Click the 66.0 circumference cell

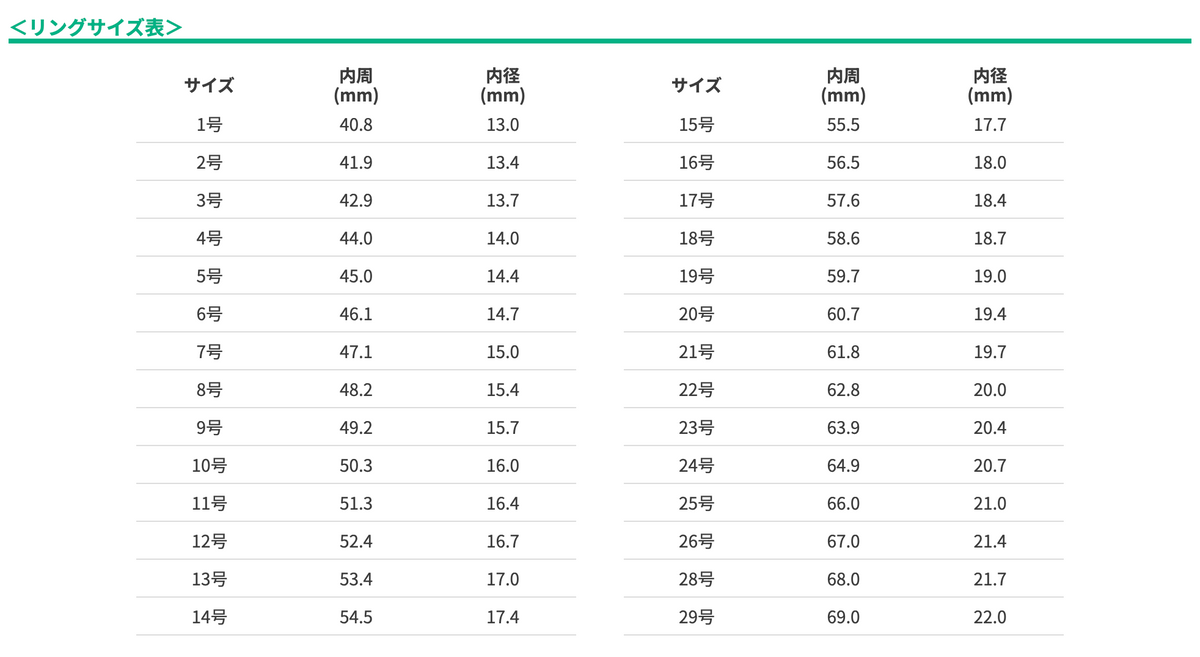click(843, 504)
